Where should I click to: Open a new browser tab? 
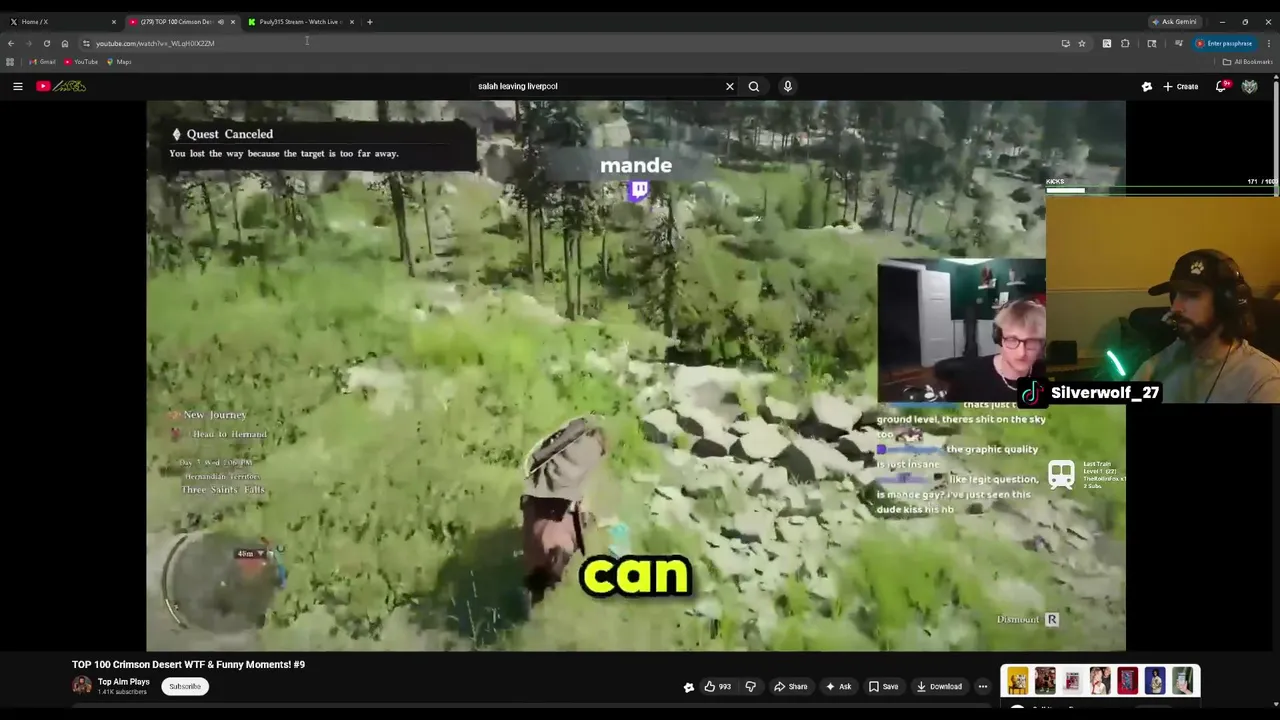[369, 21]
